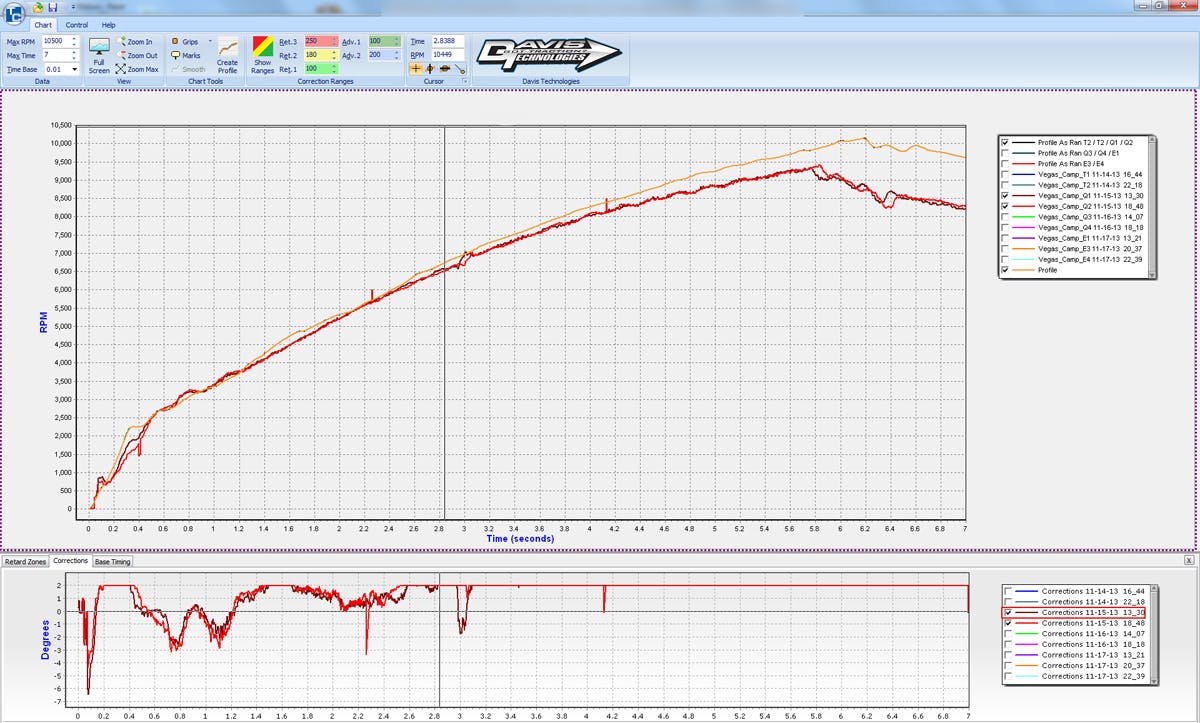Enable the Vegas_Camp_T1 11-14-13 trace checkbox
This screenshot has width=1200, height=723.
[1005, 174]
